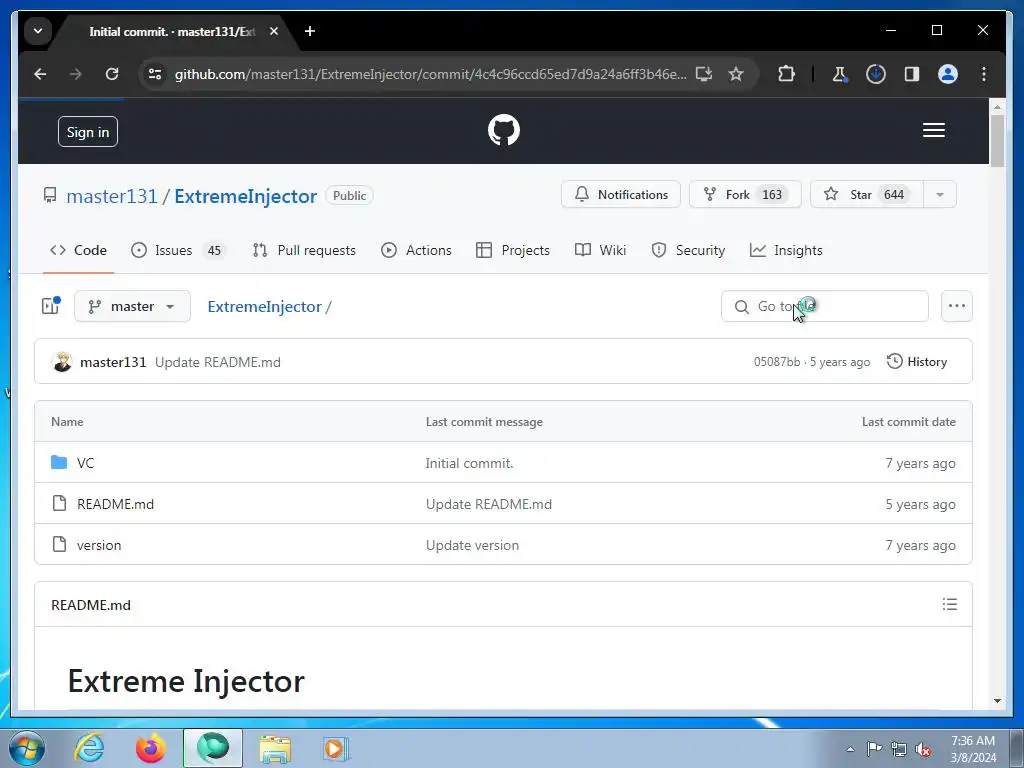Open commit hash 05087bb
The width and height of the screenshot is (1024, 768).
coord(776,362)
